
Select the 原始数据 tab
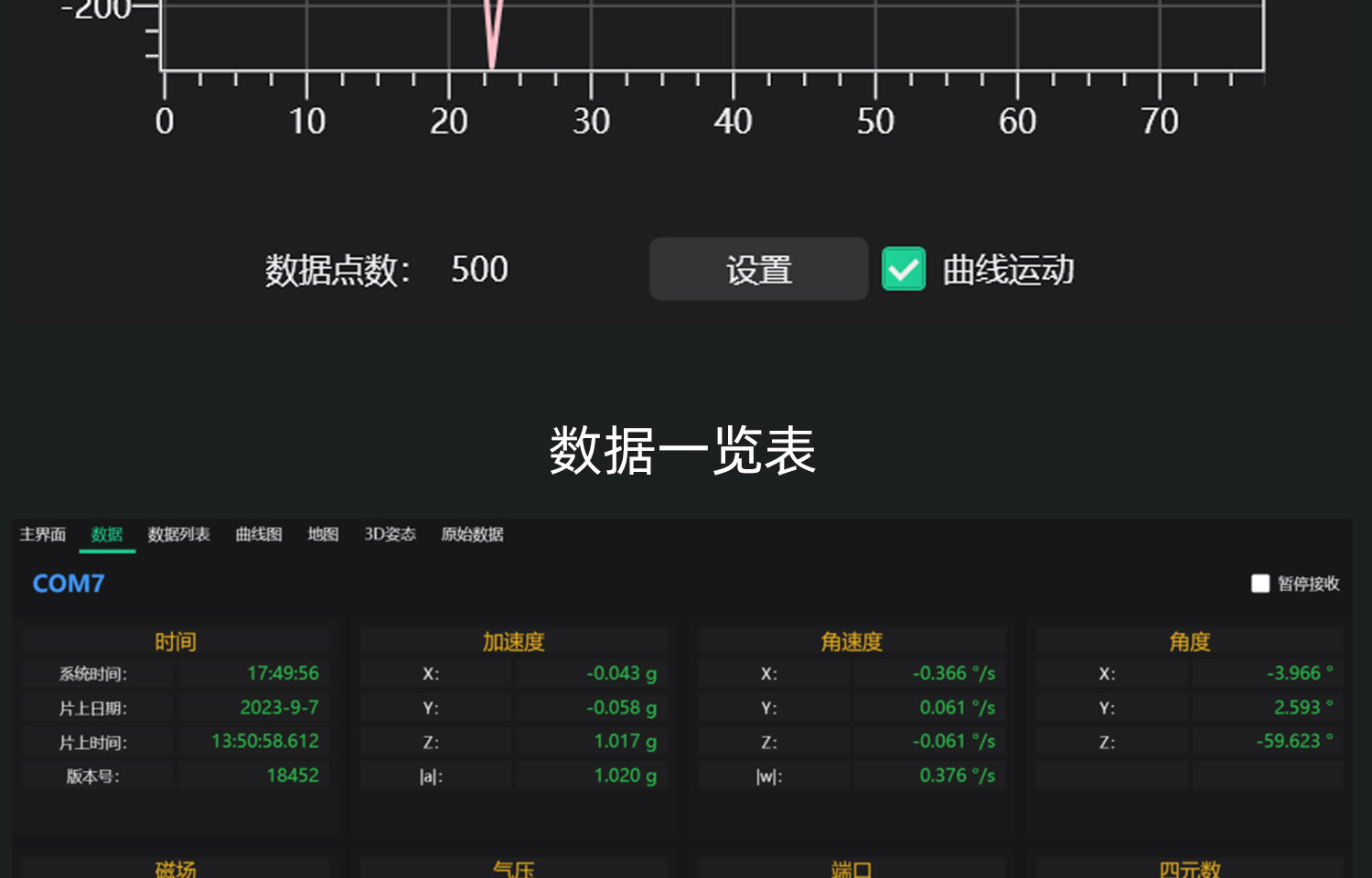coord(472,534)
